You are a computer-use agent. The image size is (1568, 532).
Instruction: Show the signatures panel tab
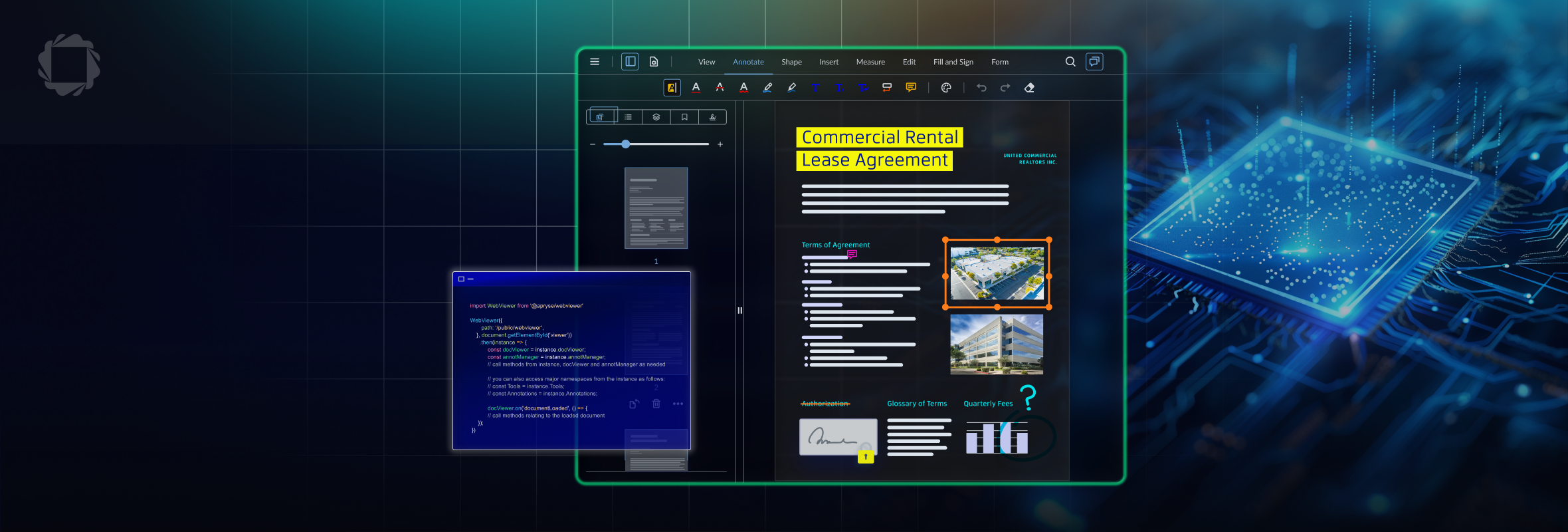(712, 117)
